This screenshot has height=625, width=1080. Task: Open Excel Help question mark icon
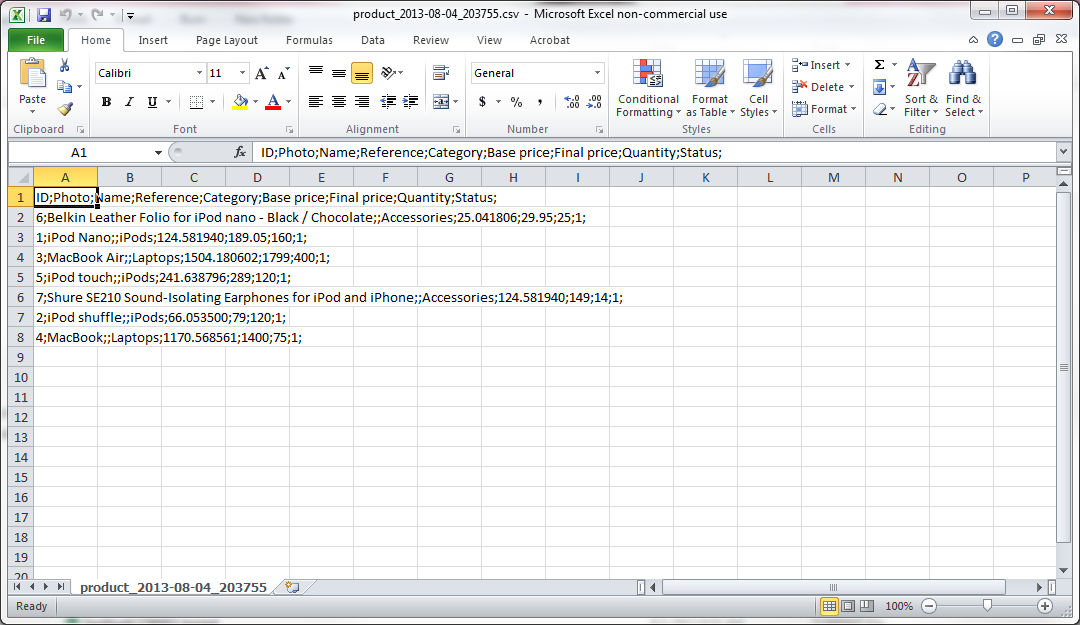coord(995,39)
